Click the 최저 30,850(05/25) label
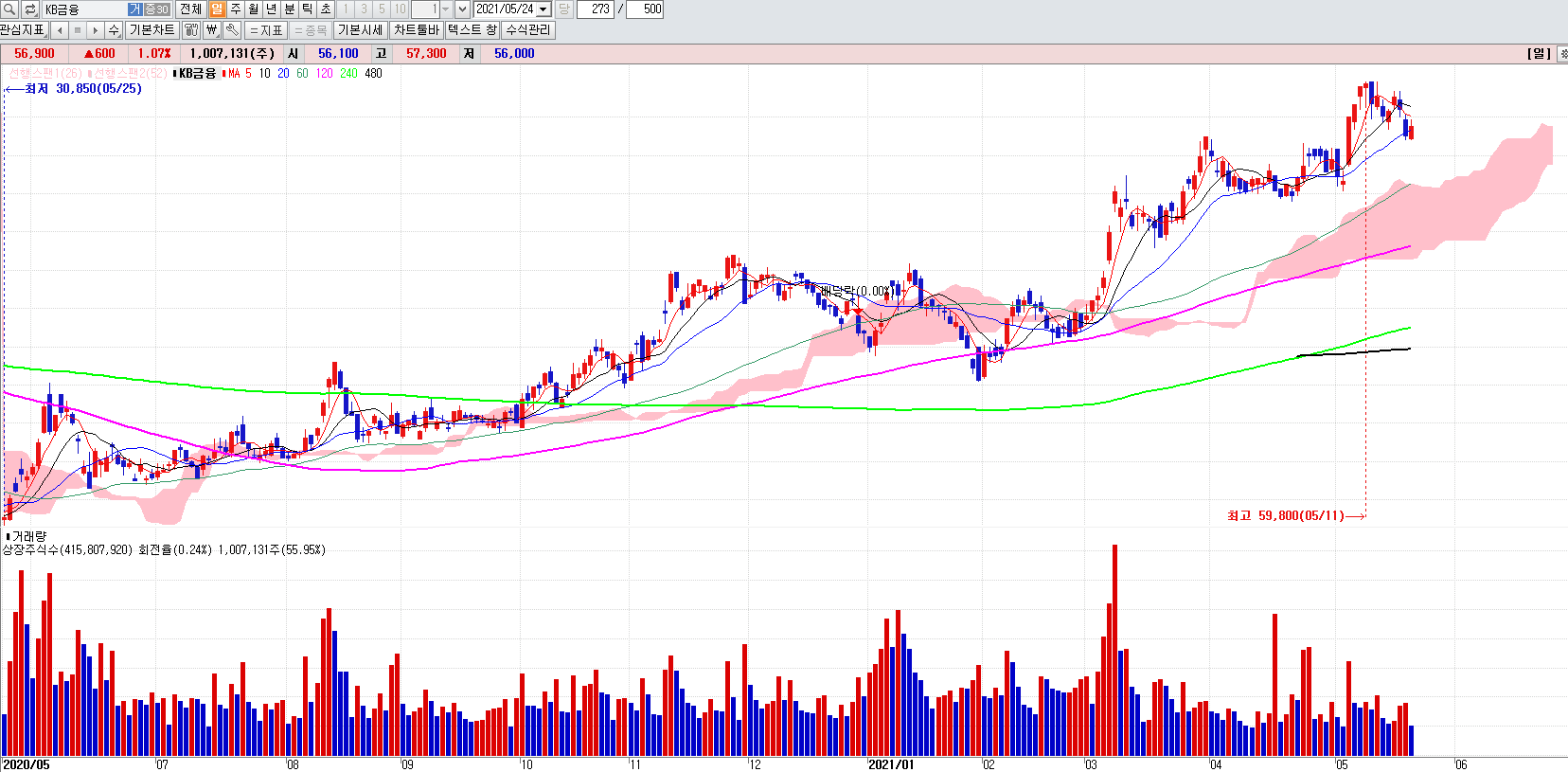The width and height of the screenshot is (1568, 772). click(x=83, y=89)
